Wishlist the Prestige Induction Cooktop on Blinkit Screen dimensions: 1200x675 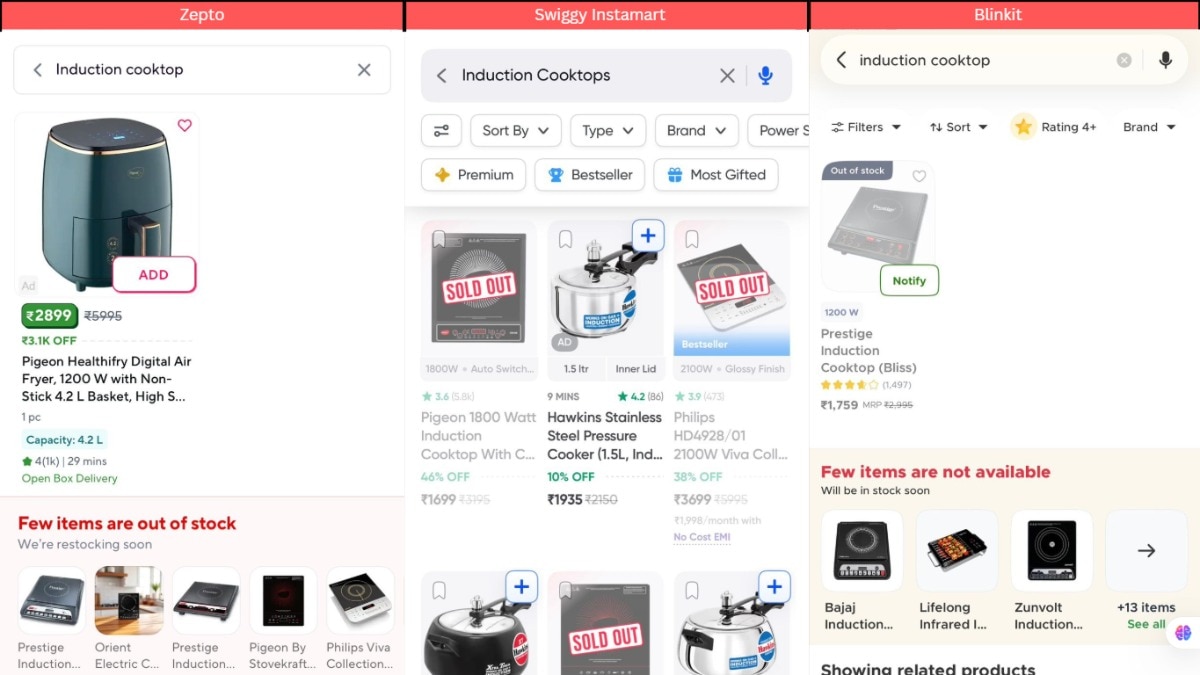coord(919,177)
